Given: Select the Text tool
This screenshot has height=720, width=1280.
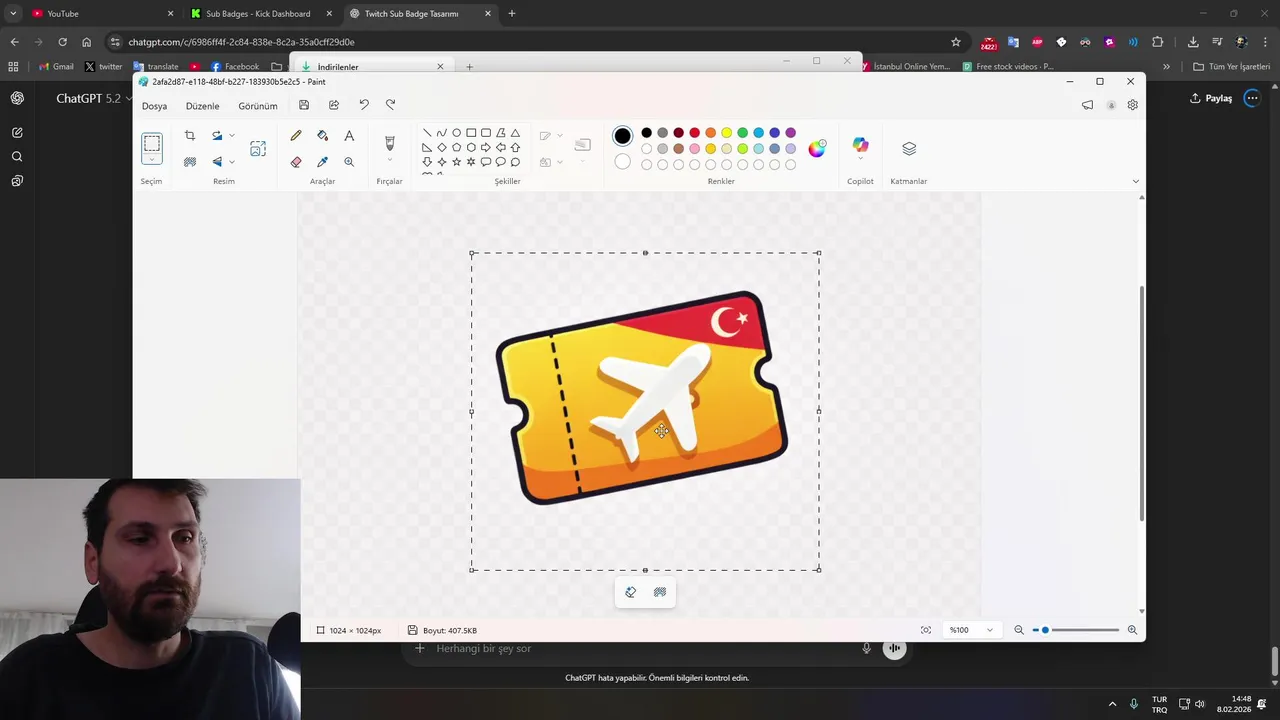Looking at the screenshot, I should tap(349, 135).
